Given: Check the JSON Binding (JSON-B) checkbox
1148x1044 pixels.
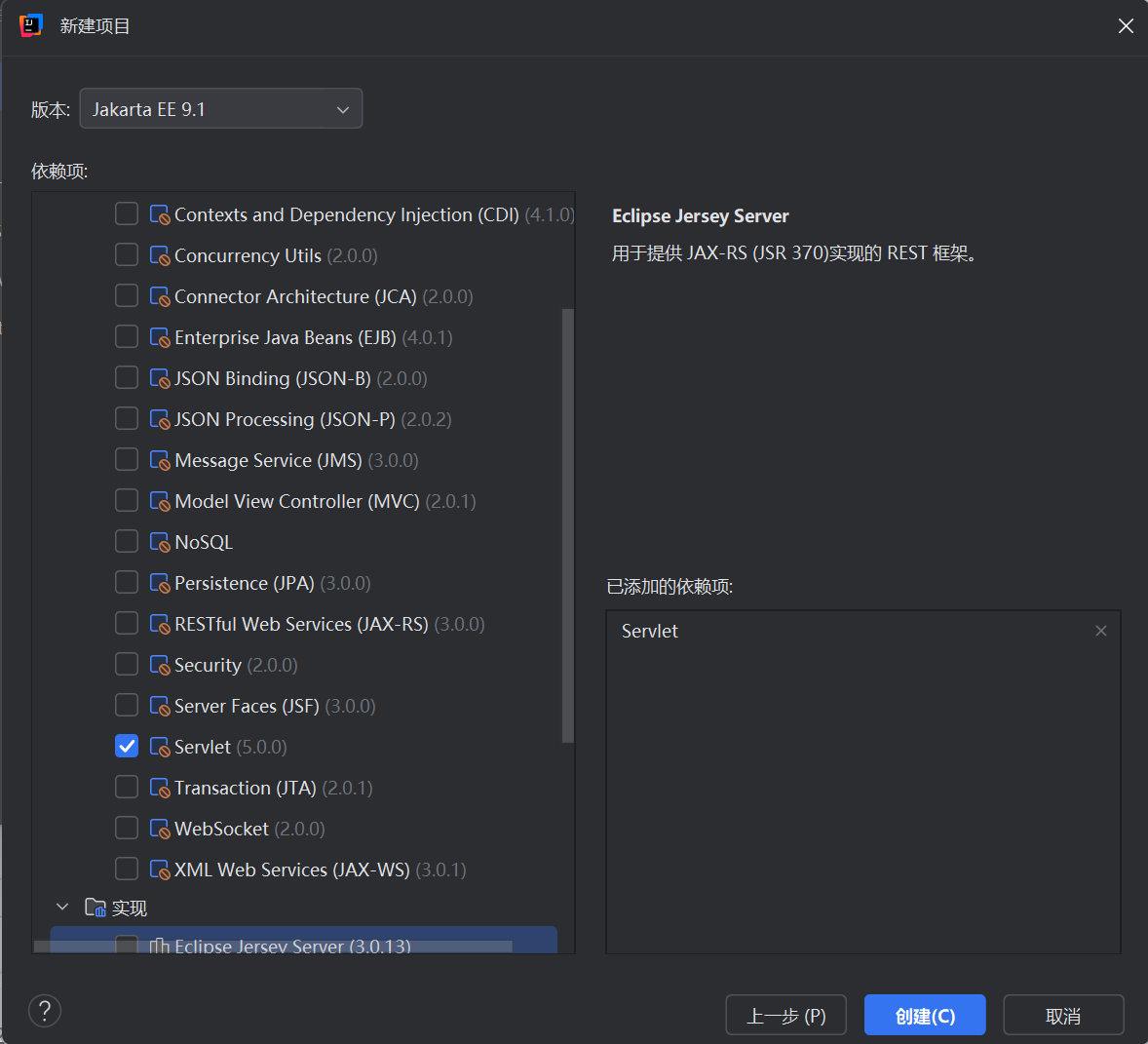Looking at the screenshot, I should point(127,377).
